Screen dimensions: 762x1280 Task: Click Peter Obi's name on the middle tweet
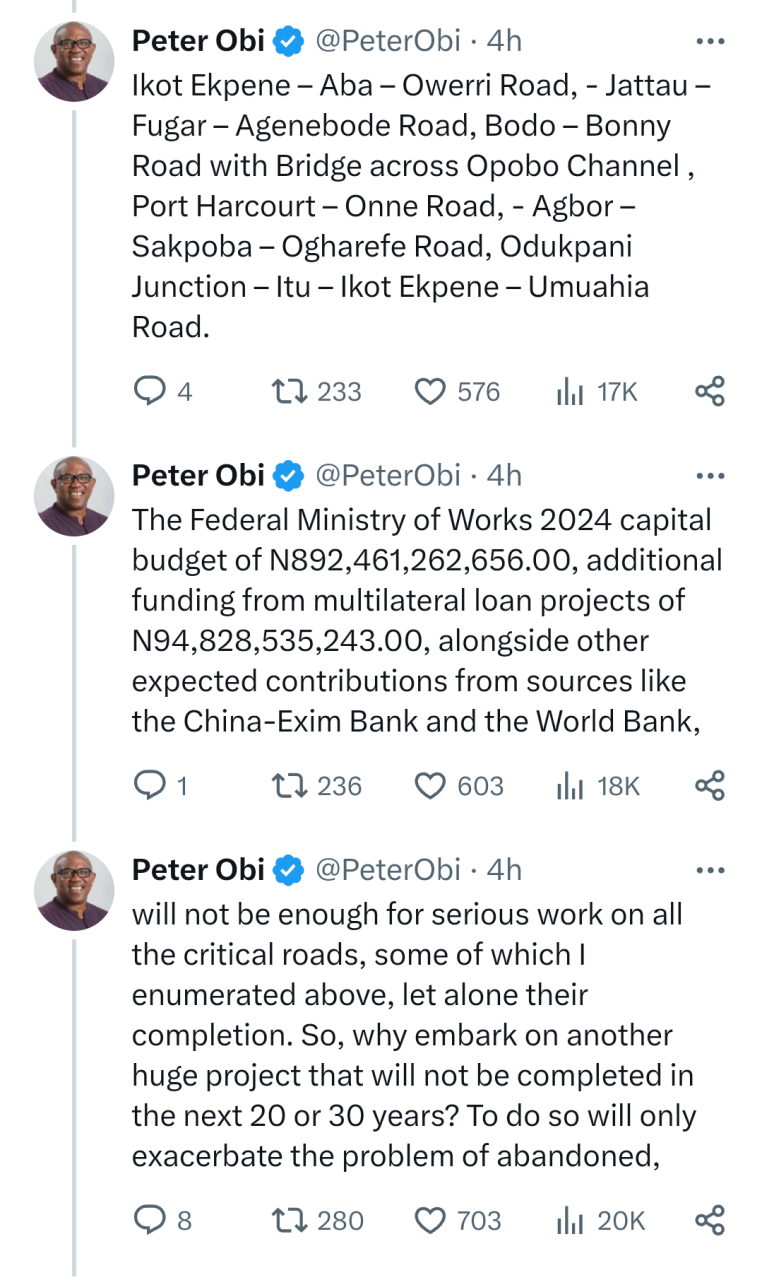[197, 475]
